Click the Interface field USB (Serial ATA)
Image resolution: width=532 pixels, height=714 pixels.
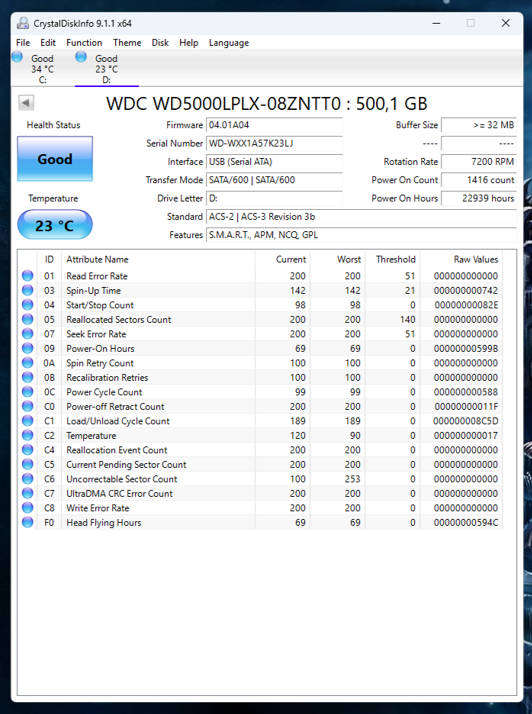(x=274, y=162)
